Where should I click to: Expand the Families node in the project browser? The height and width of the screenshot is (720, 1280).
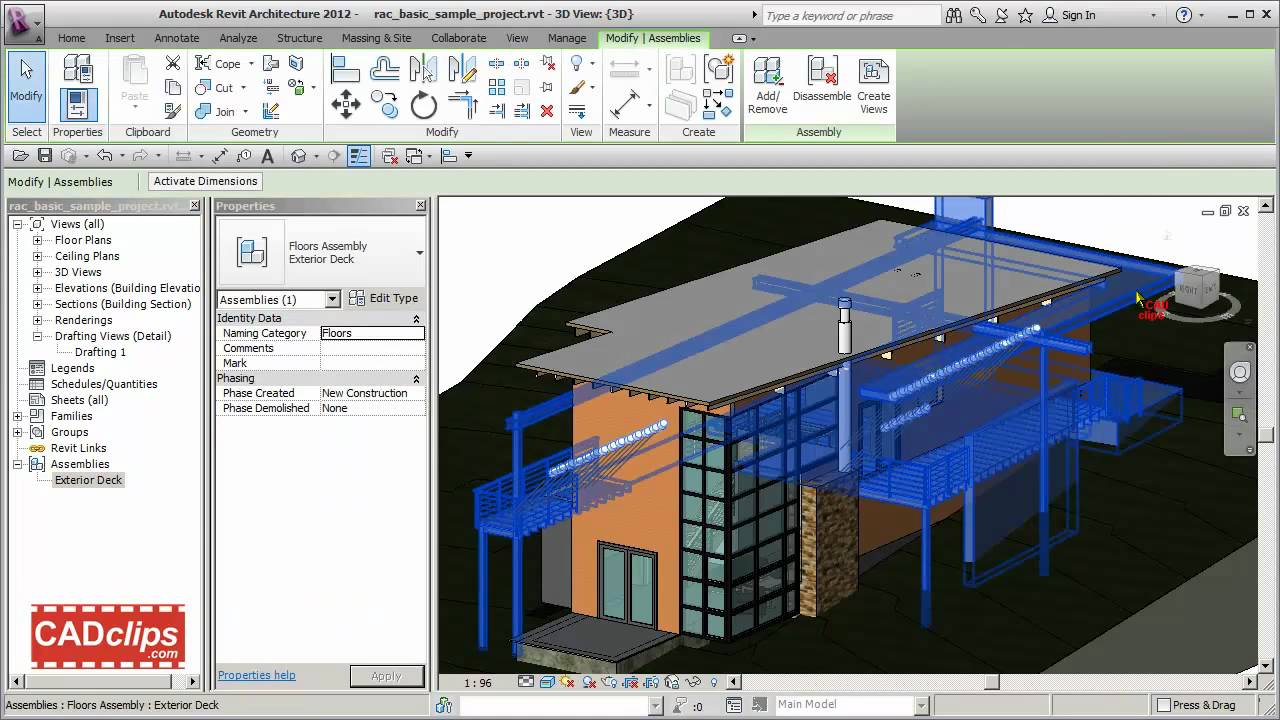[18, 416]
